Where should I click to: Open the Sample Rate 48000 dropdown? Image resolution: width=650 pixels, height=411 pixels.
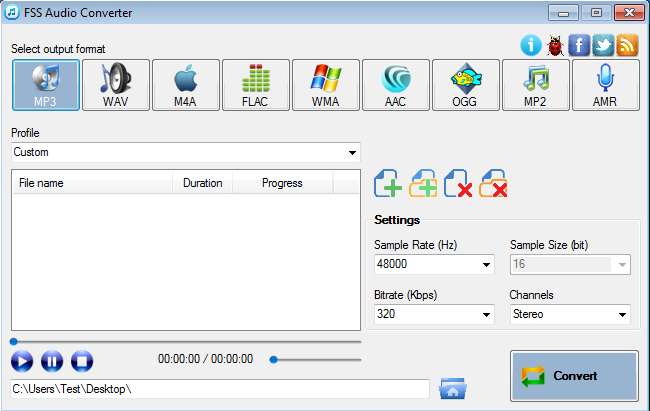434,264
